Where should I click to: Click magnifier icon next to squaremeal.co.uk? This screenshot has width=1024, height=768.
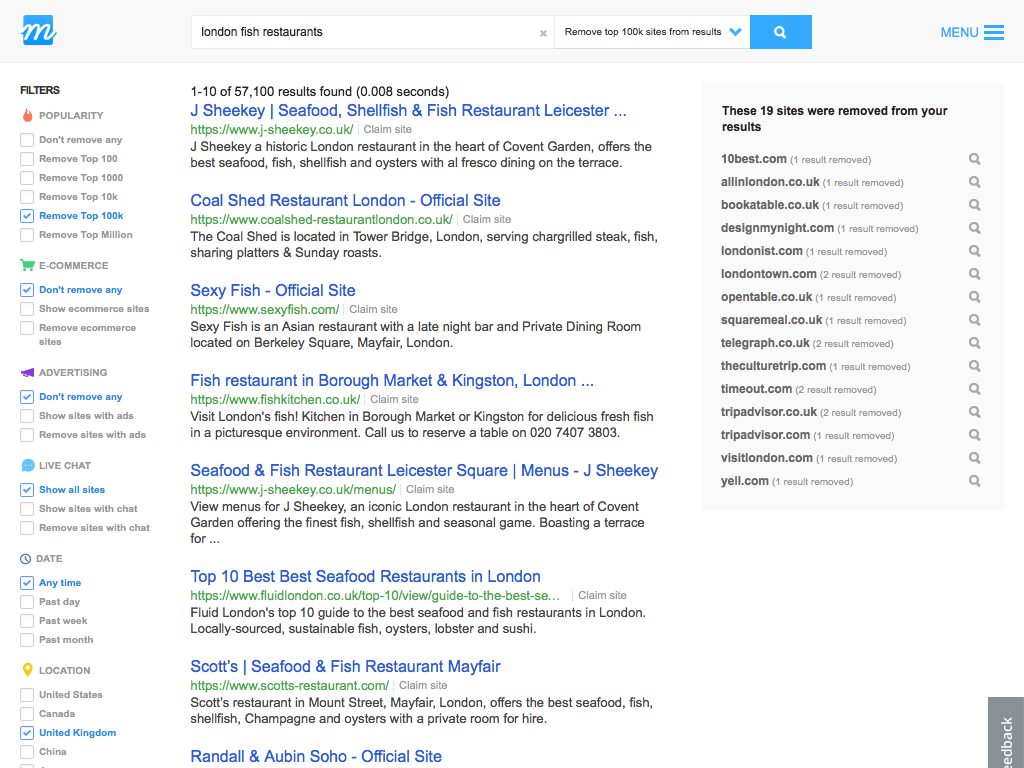click(x=974, y=320)
